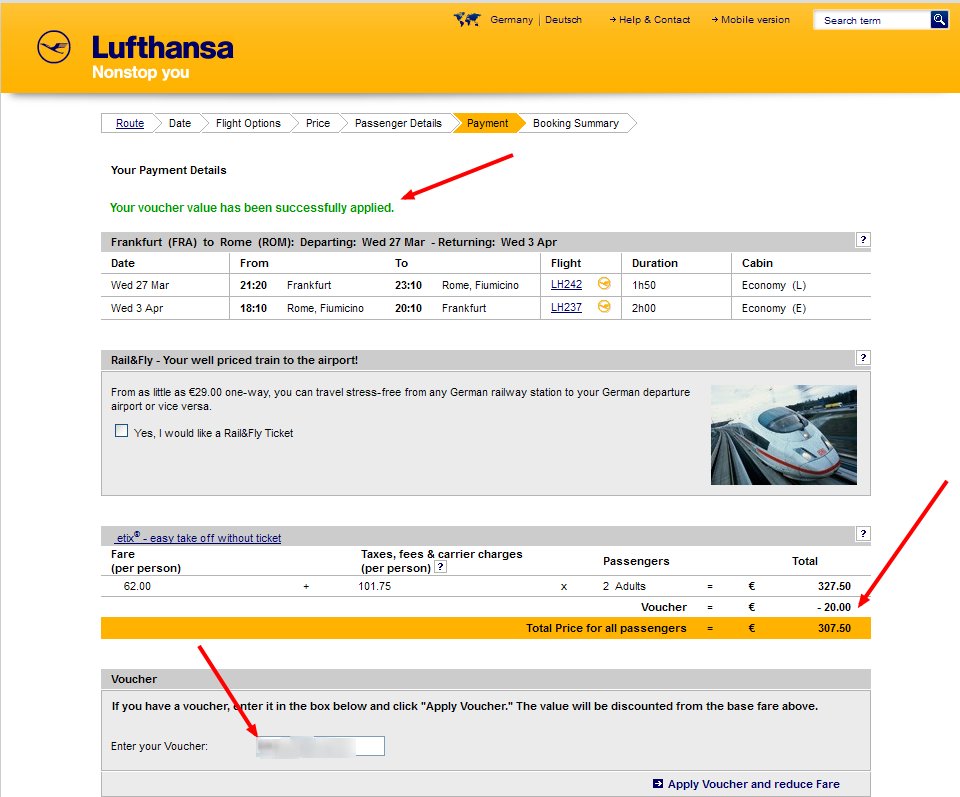Image resolution: width=960 pixels, height=797 pixels.
Task: Click fare value 62.00
Action: 137,586
